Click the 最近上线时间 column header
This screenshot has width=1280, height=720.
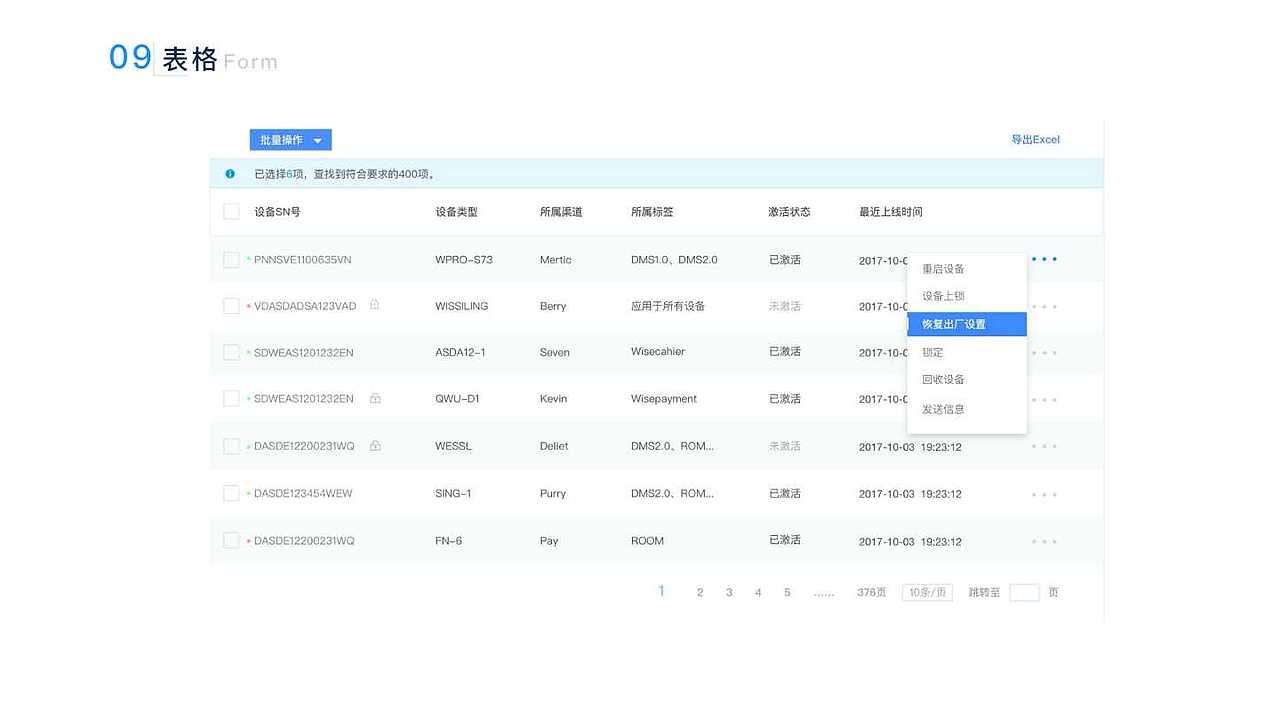click(x=891, y=212)
